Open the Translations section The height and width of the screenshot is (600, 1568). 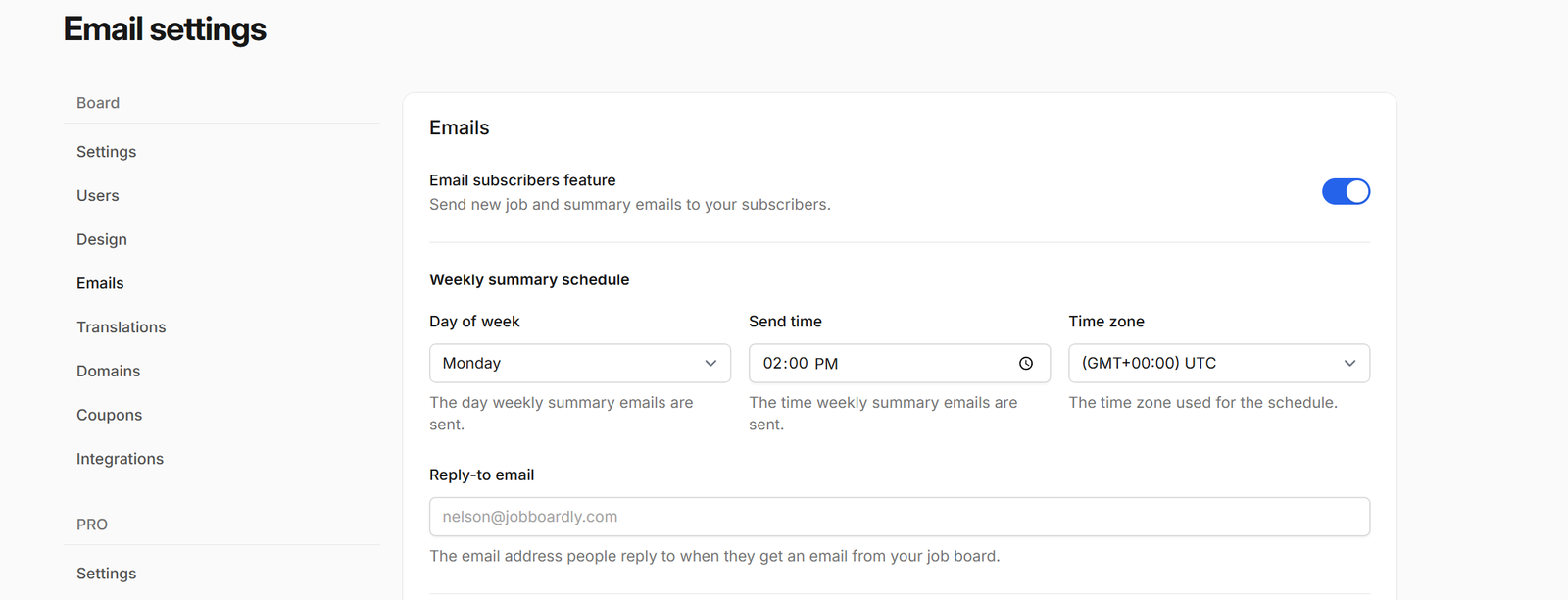tap(122, 327)
